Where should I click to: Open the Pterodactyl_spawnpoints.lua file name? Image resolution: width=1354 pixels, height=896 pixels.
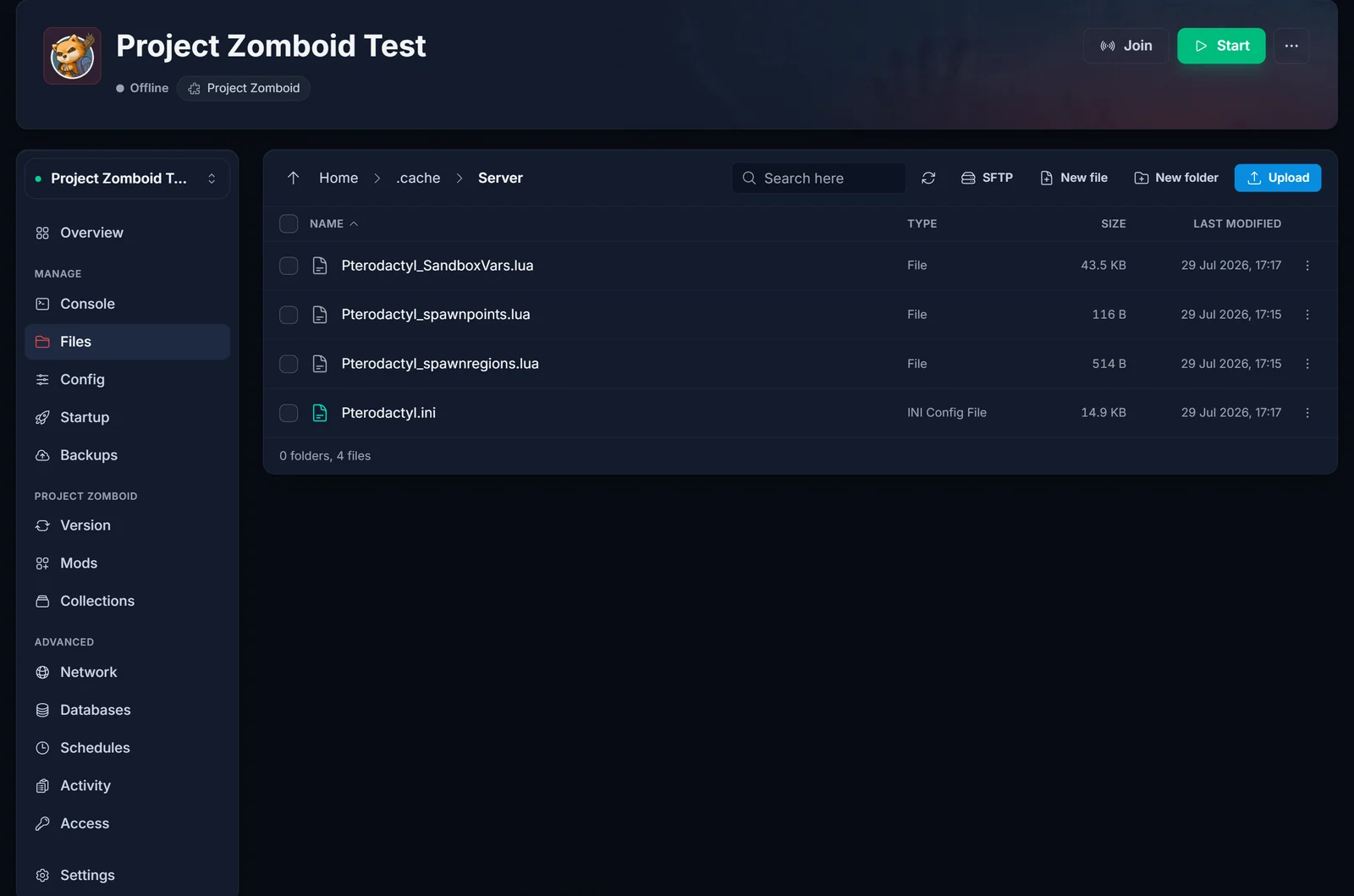[436, 315]
